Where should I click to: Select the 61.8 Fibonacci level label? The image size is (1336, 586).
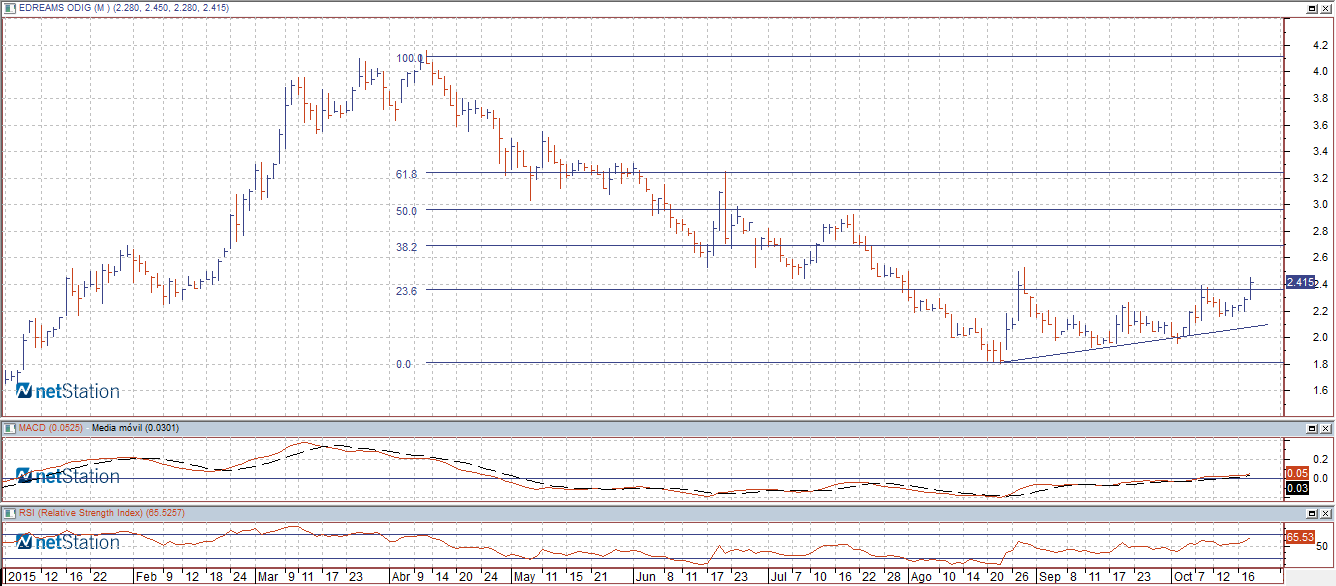[x=405, y=174]
